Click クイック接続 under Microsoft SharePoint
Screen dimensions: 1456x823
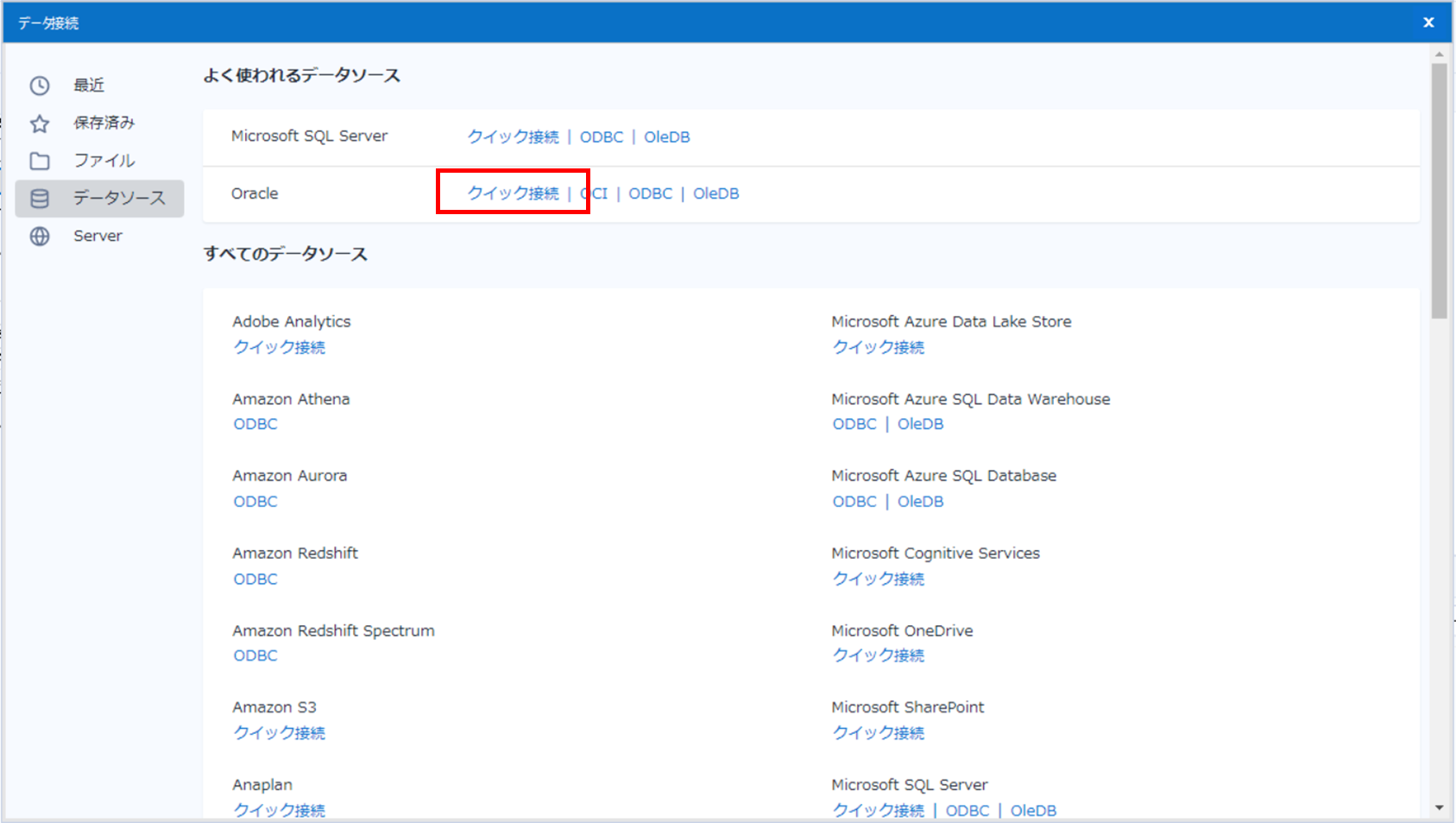click(x=879, y=732)
